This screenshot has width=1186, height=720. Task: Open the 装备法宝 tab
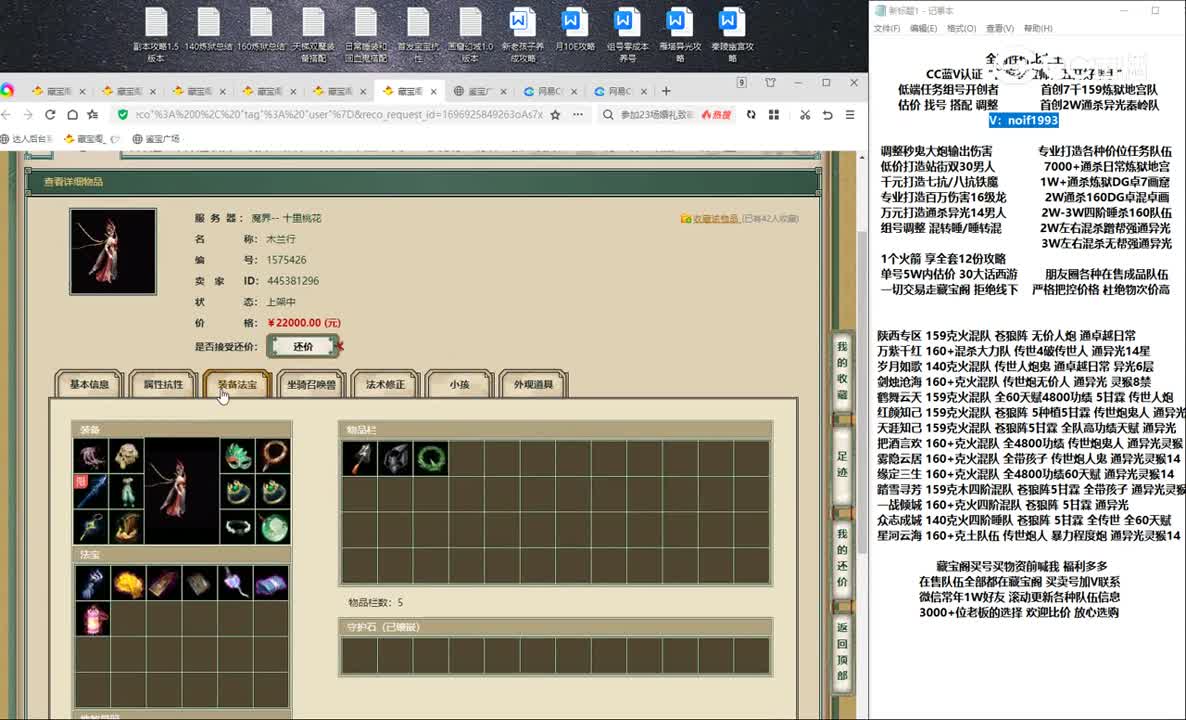[237, 384]
